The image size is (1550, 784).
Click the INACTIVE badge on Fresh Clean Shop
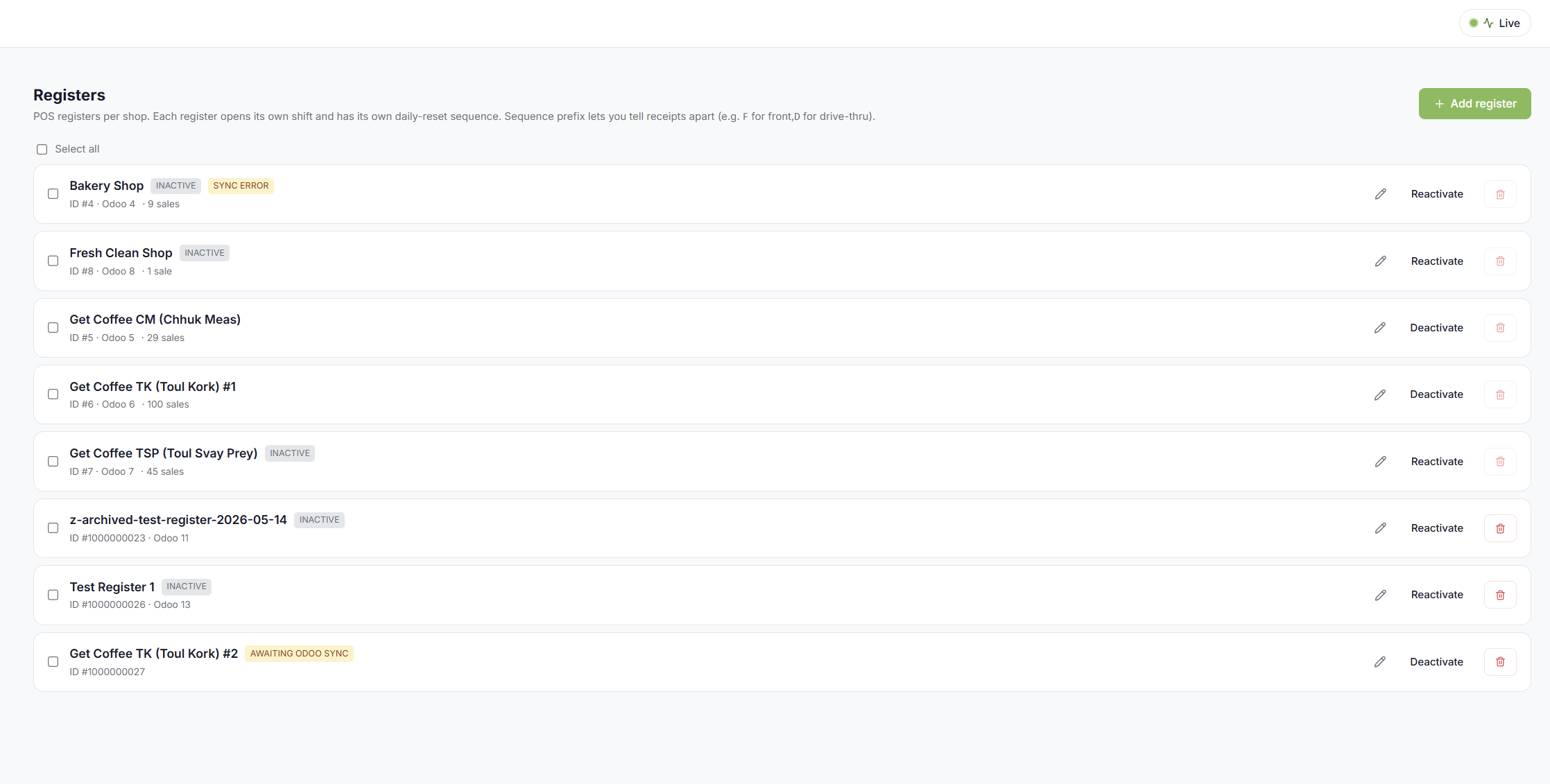(205, 253)
